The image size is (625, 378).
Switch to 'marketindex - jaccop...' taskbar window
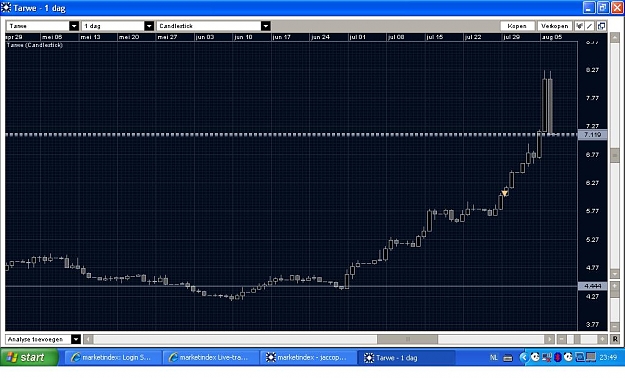tap(308, 358)
